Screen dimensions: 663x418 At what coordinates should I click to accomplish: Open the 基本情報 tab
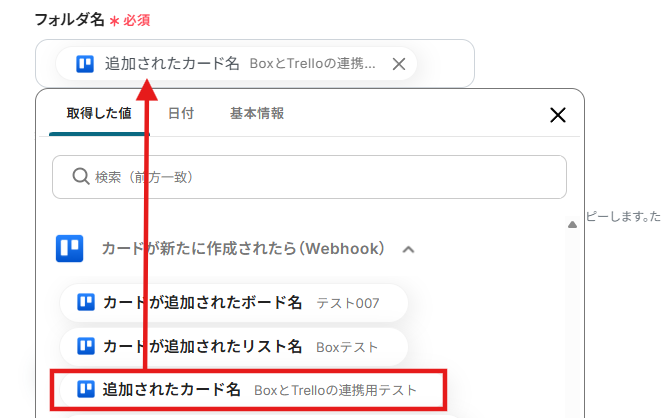257,113
